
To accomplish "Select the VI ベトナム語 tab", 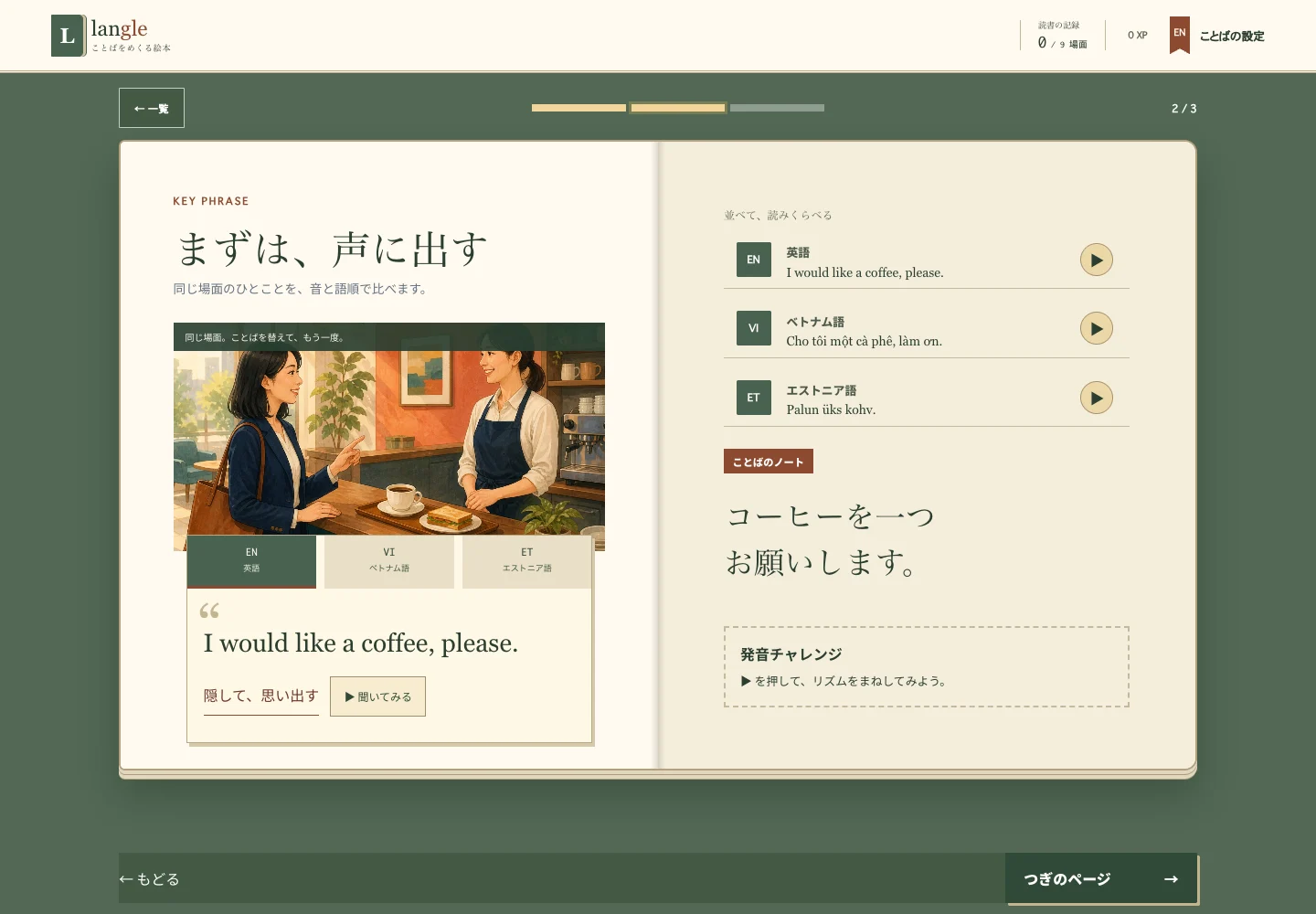I will coord(389,561).
